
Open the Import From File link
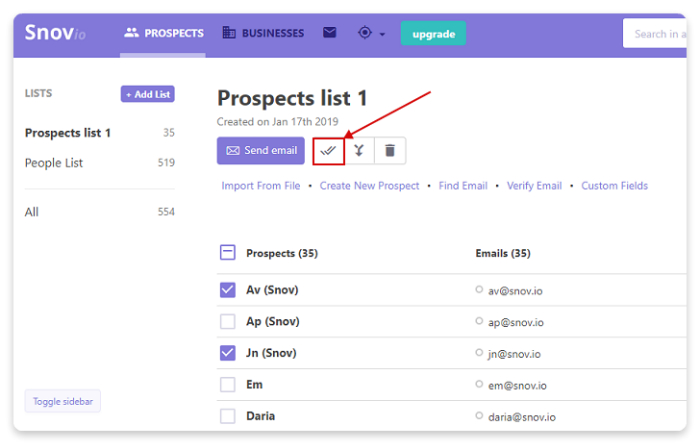pyautogui.click(x=261, y=186)
